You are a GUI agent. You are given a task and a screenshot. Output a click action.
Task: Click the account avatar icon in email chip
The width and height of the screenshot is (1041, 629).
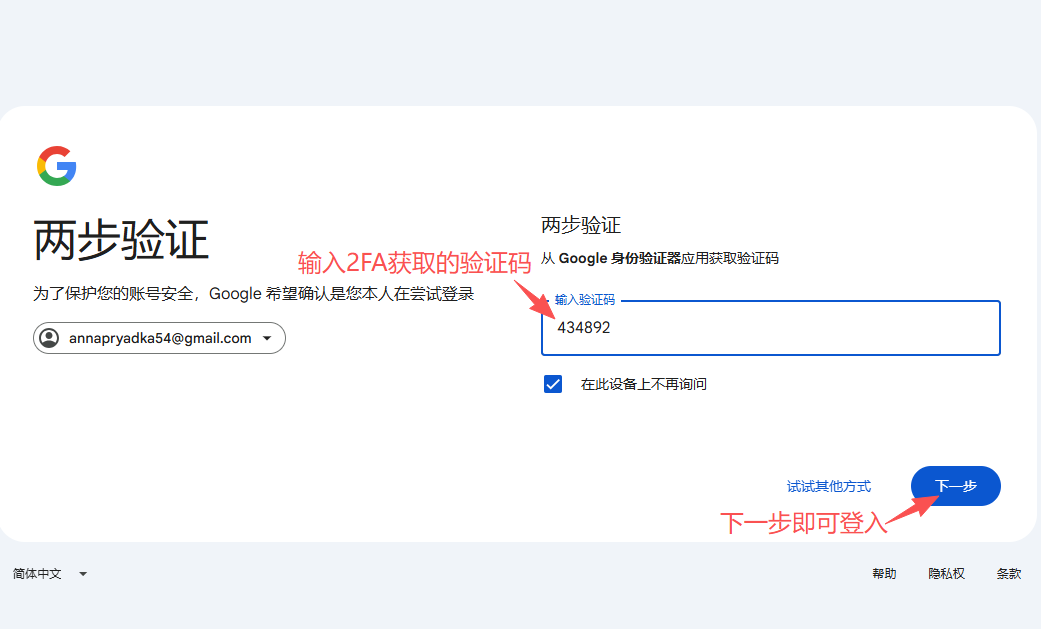[49, 338]
